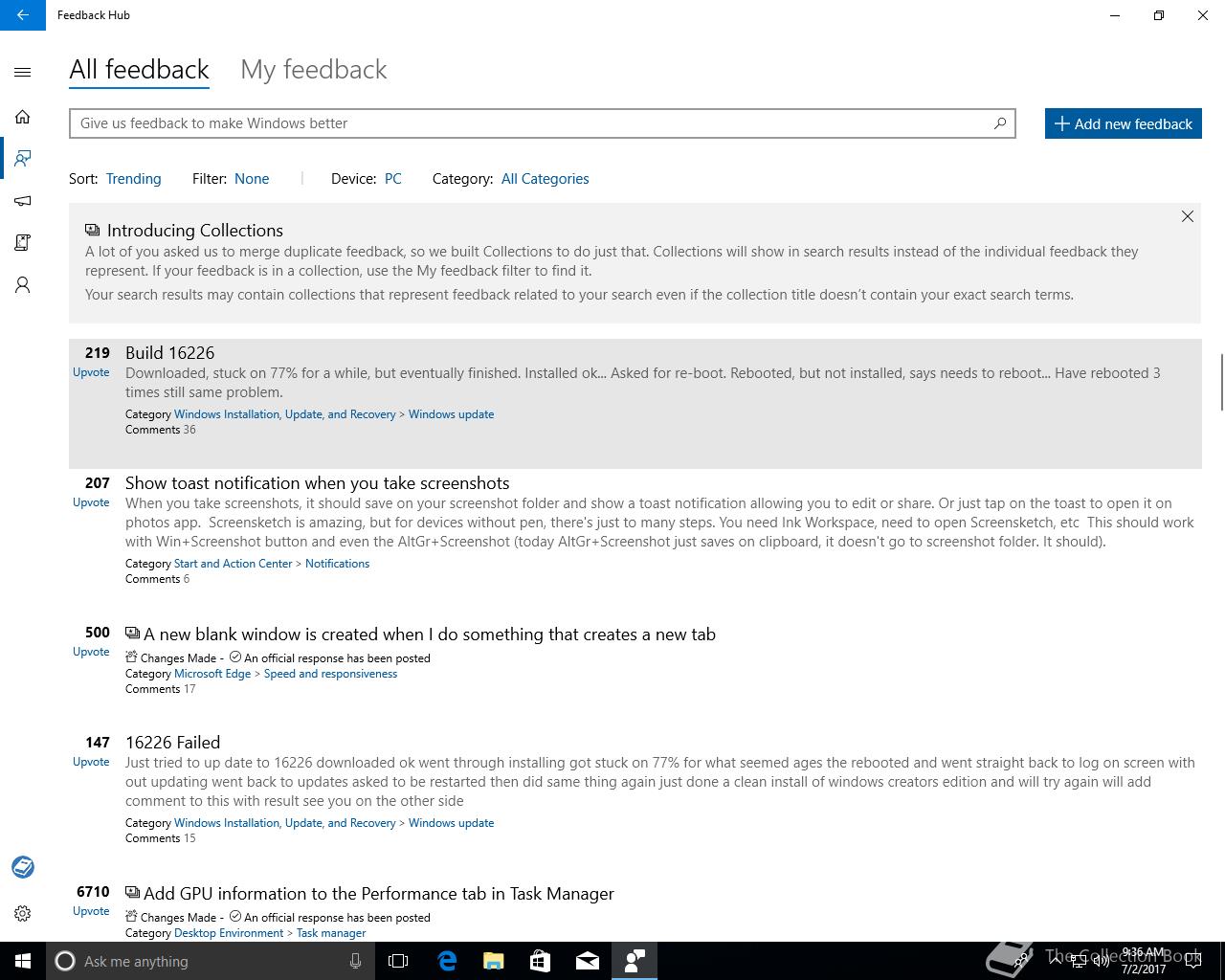Click the Cortana 'Ask me anything' box
Screen dimensions: 1225x980
pyautogui.click(x=210, y=961)
